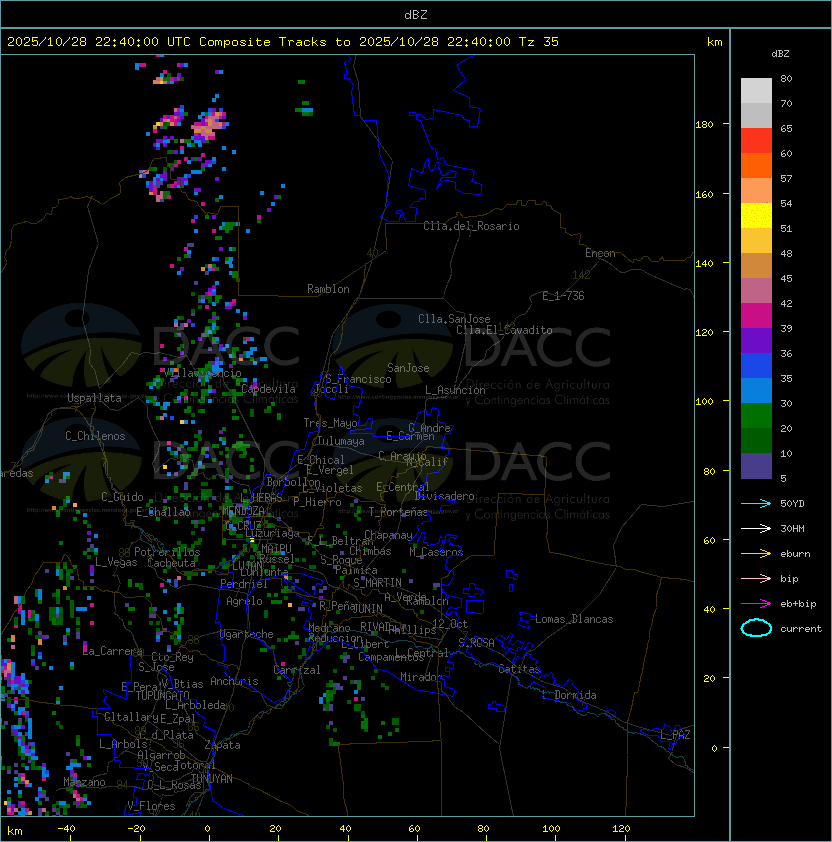Image resolution: width=832 pixels, height=842 pixels.
Task: Click the C_Chilenos map label
Action: 95,436
